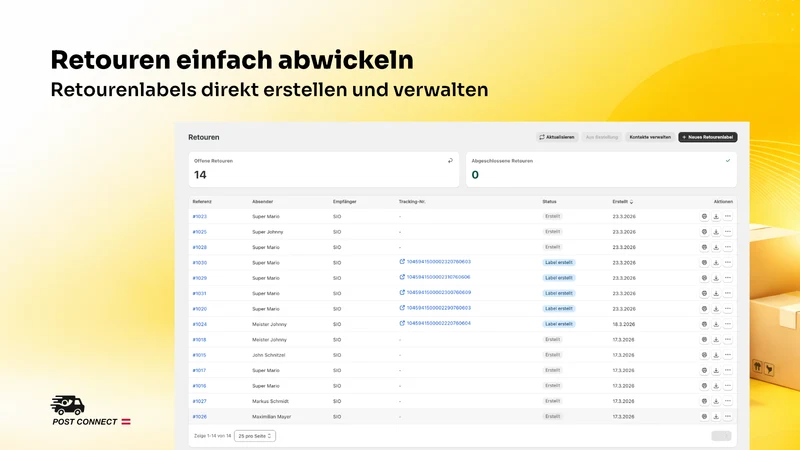Click the round action icon in row #1023
Viewport: 800px width, 450px height.
click(704, 216)
